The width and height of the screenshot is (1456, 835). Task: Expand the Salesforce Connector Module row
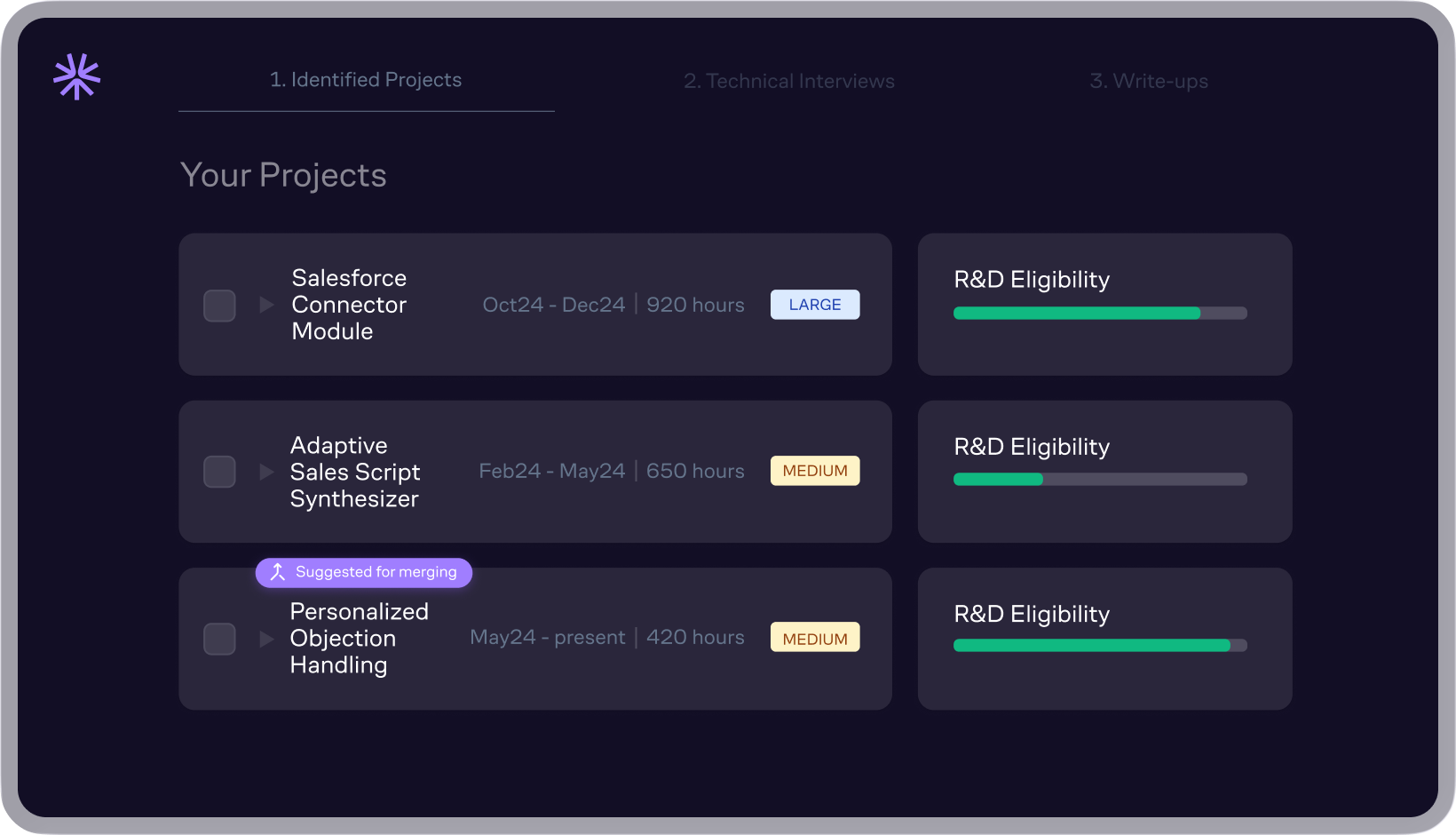tap(266, 305)
